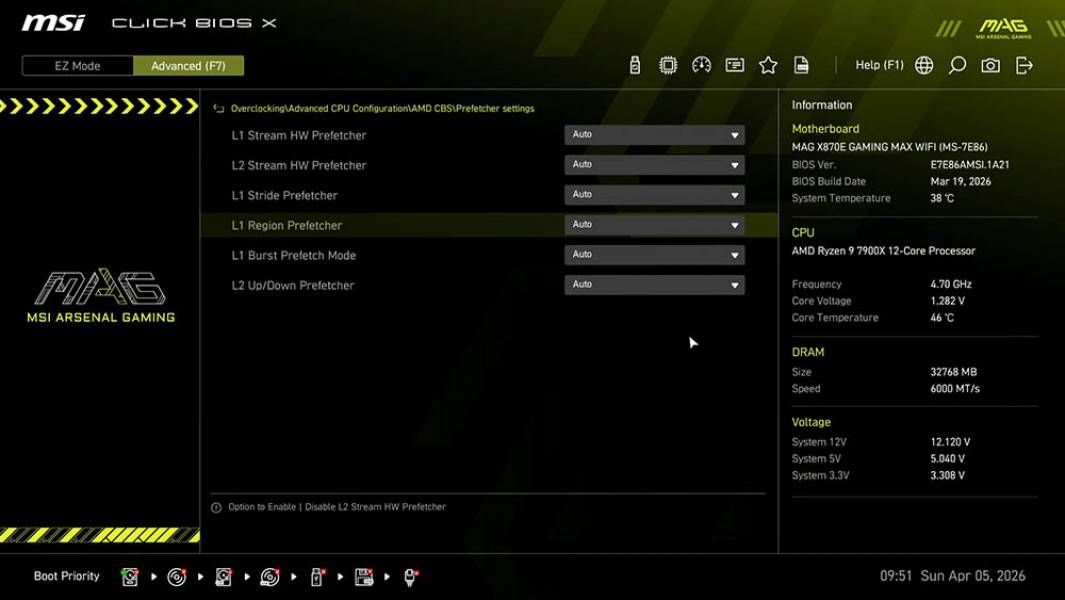Click the CD drive icon in Boot Priority
The height and width of the screenshot is (600, 1065).
pos(175,577)
